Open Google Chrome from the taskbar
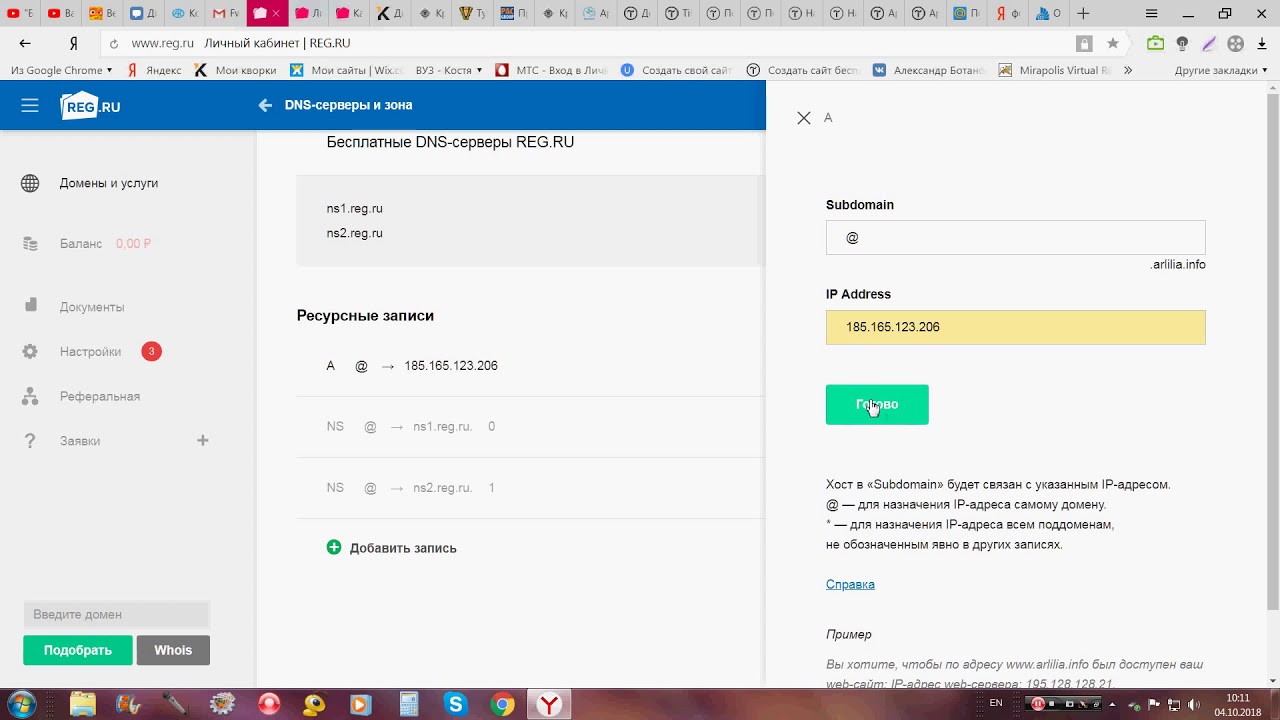The image size is (1280, 720). point(502,704)
